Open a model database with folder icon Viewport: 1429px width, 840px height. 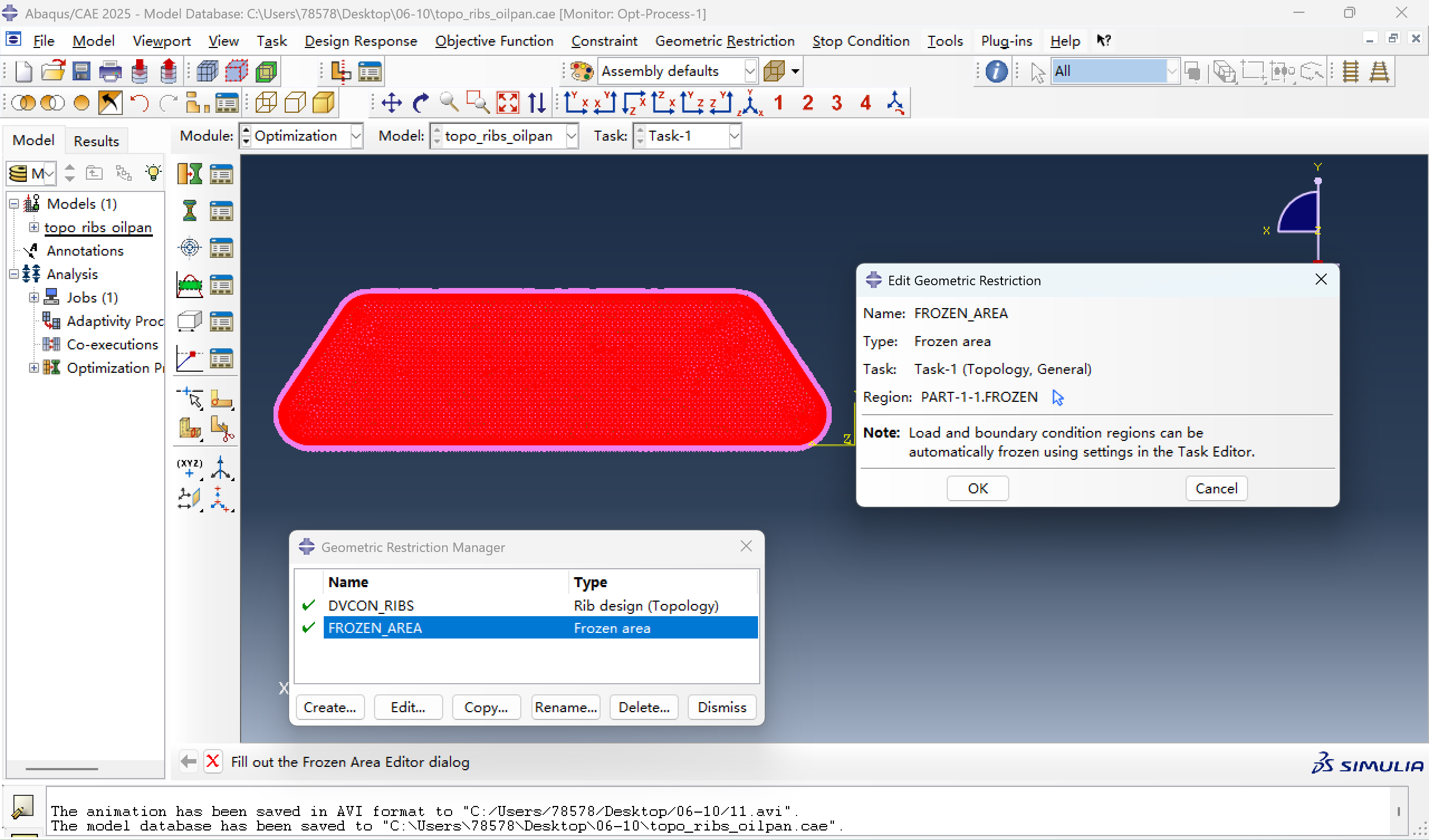coord(52,71)
